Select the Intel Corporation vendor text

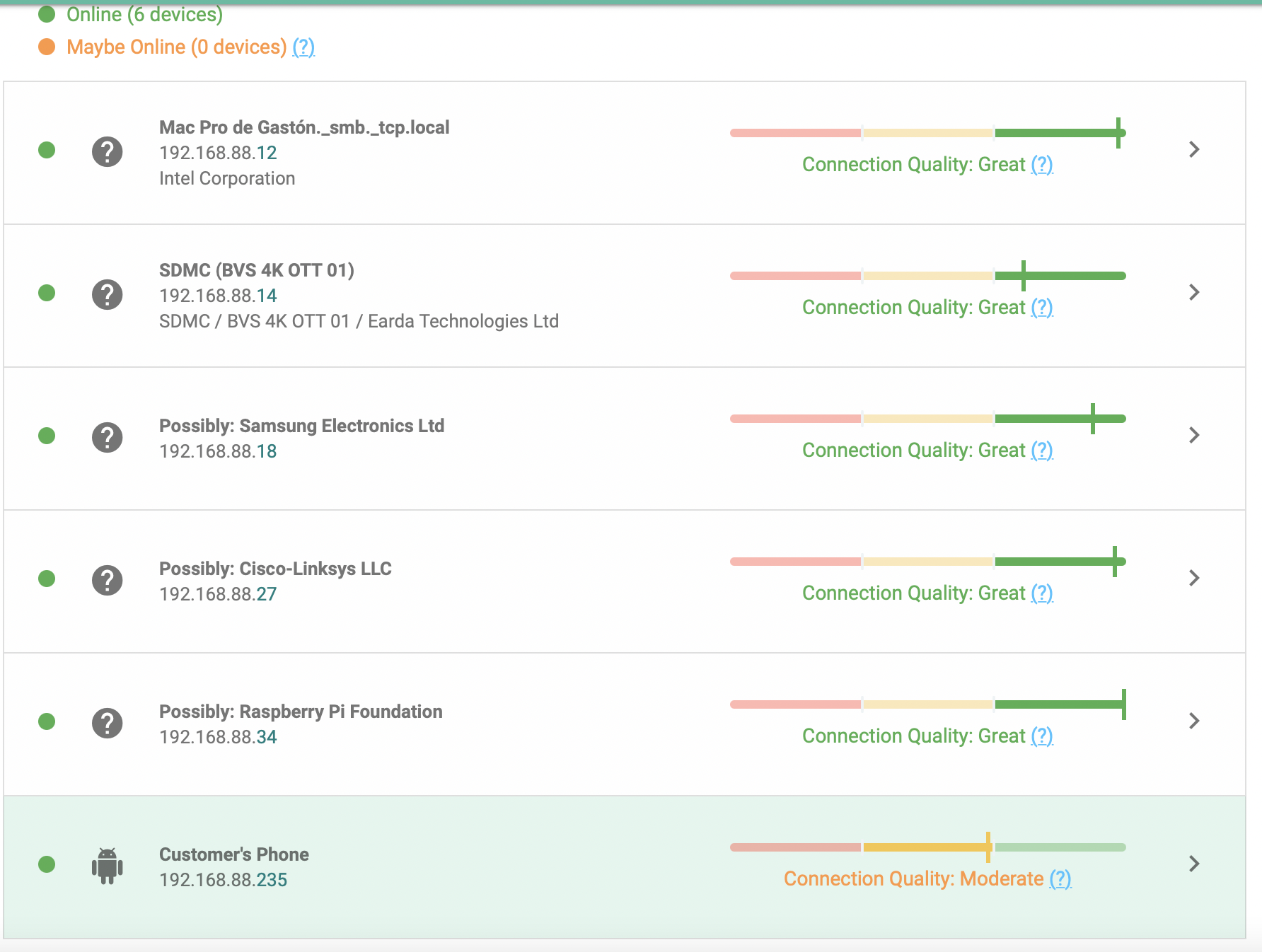[x=227, y=178]
